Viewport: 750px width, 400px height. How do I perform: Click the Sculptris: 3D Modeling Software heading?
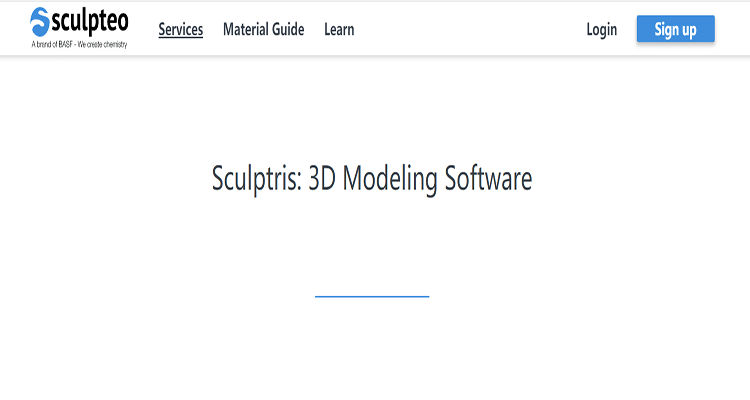(372, 178)
